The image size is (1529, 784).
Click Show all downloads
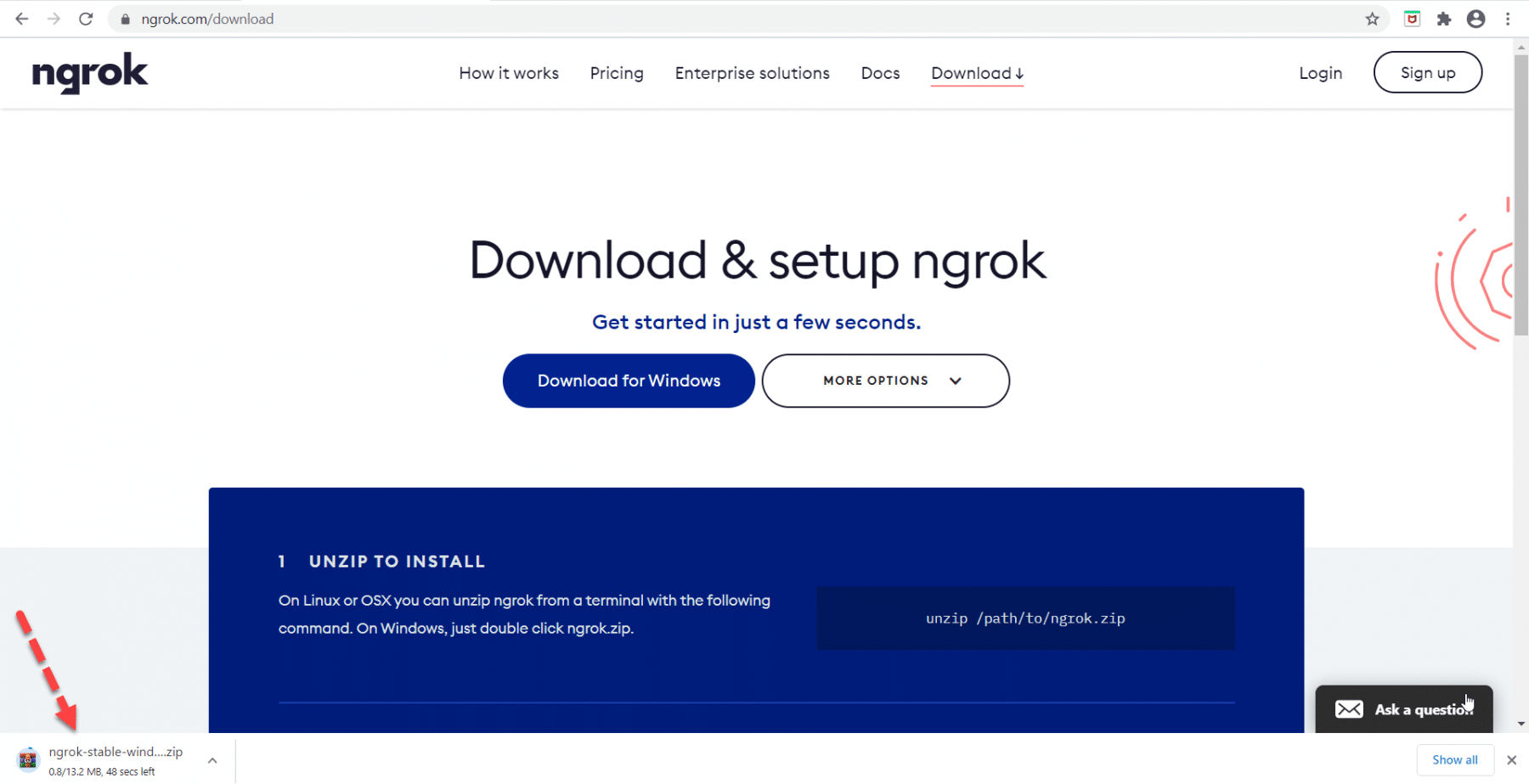click(x=1455, y=760)
